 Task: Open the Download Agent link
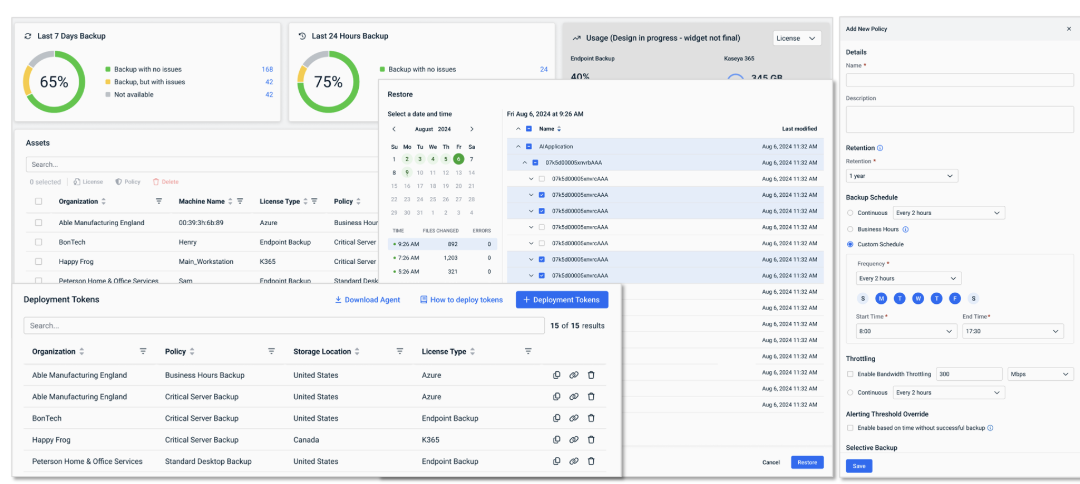tap(367, 300)
